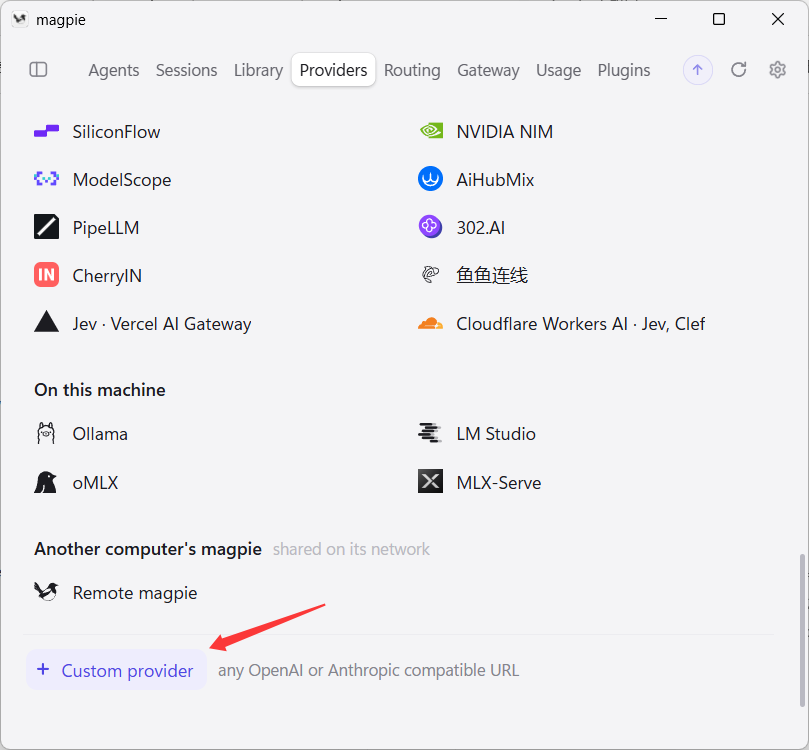The height and width of the screenshot is (750, 809).
Task: Click the MLX-Serve X icon
Action: pyautogui.click(x=430, y=482)
